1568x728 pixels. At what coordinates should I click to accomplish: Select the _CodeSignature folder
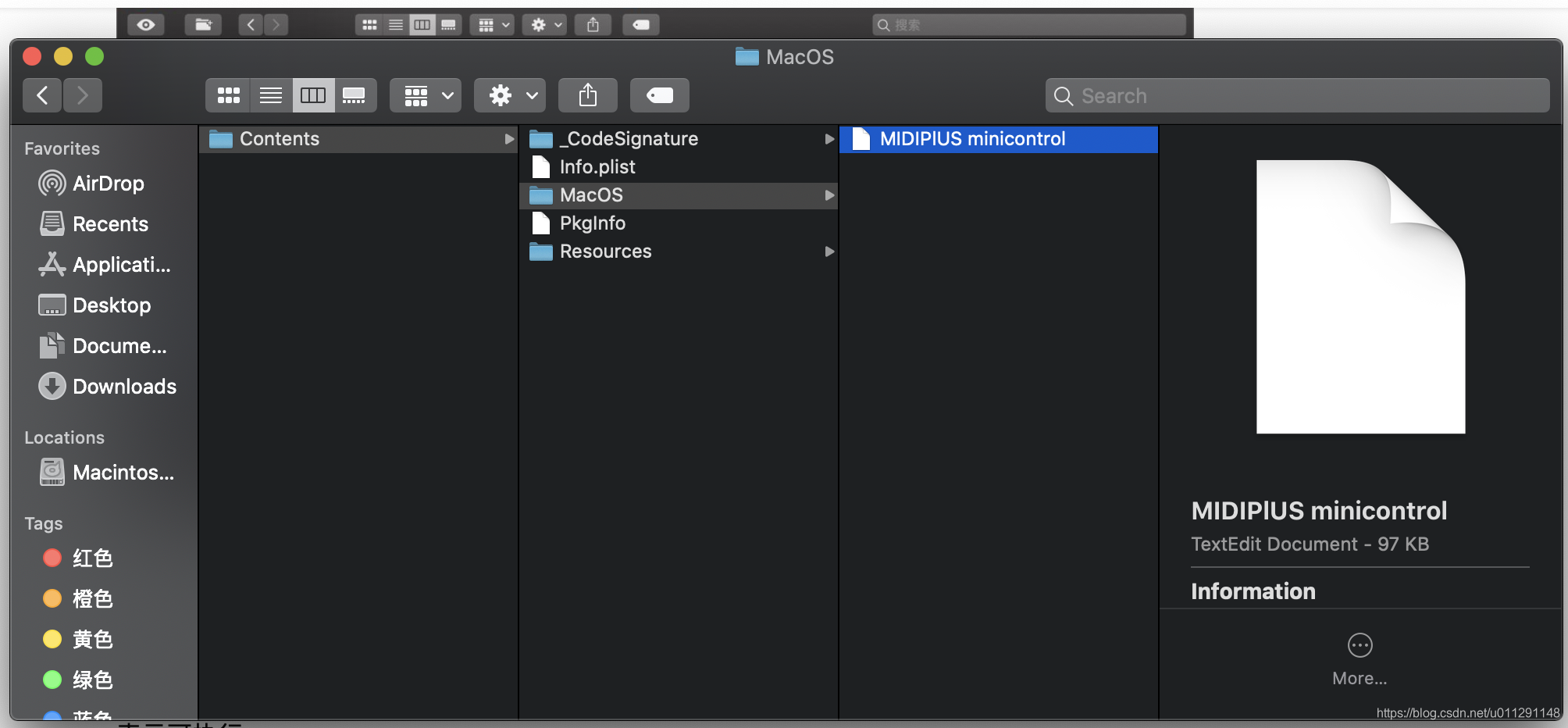click(x=679, y=139)
